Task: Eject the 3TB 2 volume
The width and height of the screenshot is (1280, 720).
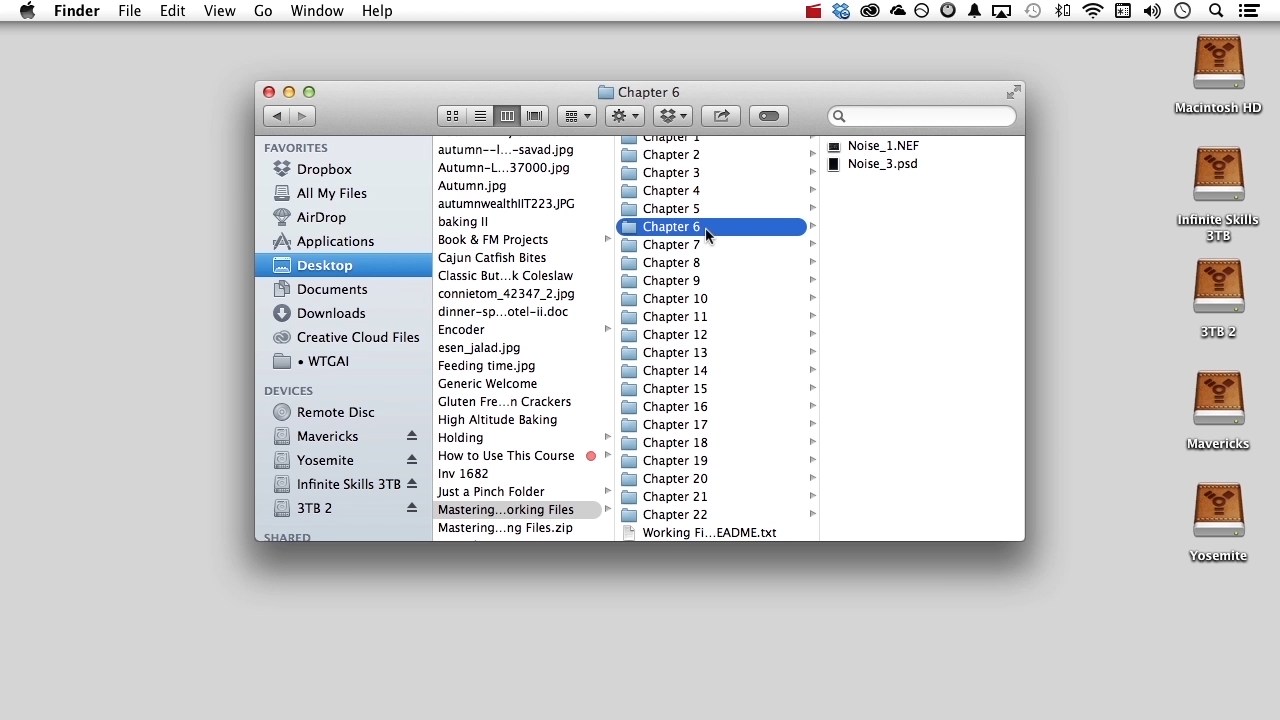Action: tap(411, 508)
